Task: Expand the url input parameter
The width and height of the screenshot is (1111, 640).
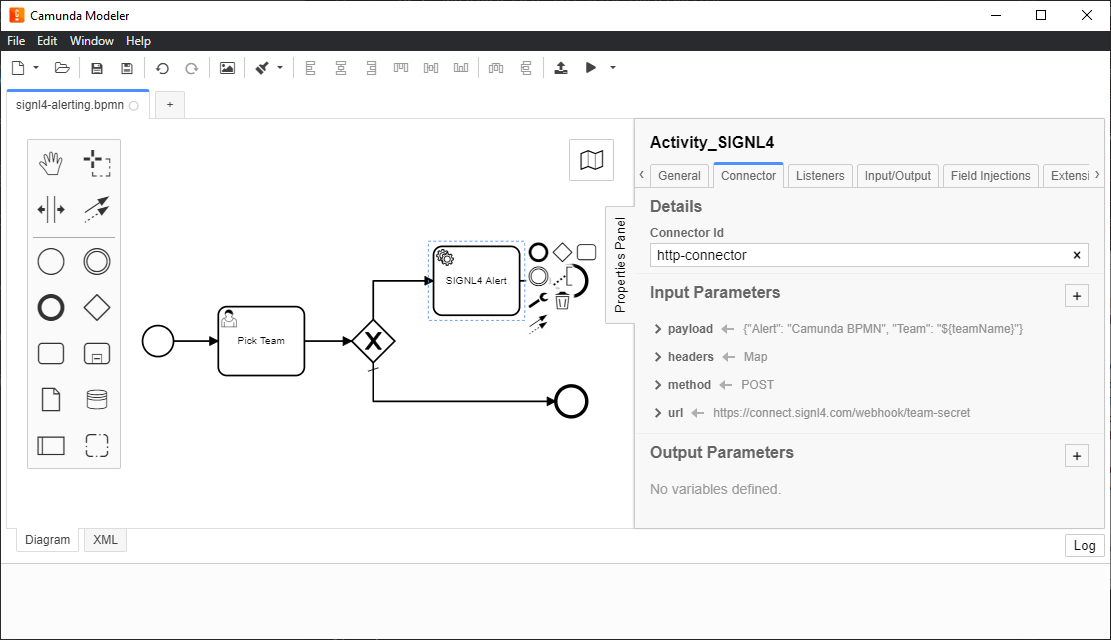Action: pos(658,413)
